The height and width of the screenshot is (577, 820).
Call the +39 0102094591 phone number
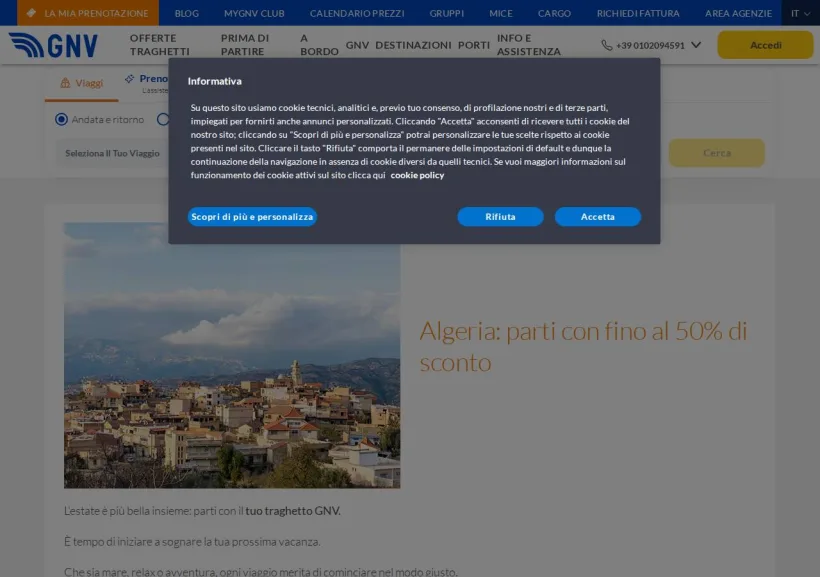coord(650,46)
